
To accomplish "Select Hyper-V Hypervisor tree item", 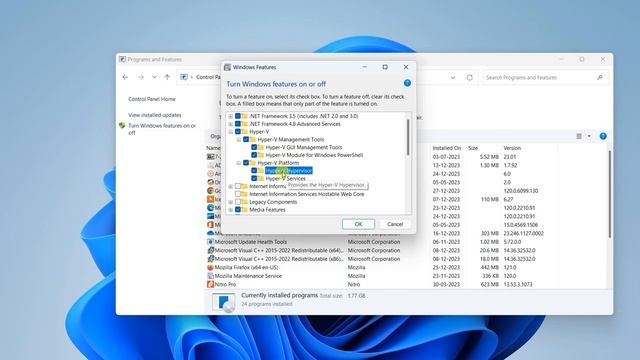I will pyautogui.click(x=289, y=171).
